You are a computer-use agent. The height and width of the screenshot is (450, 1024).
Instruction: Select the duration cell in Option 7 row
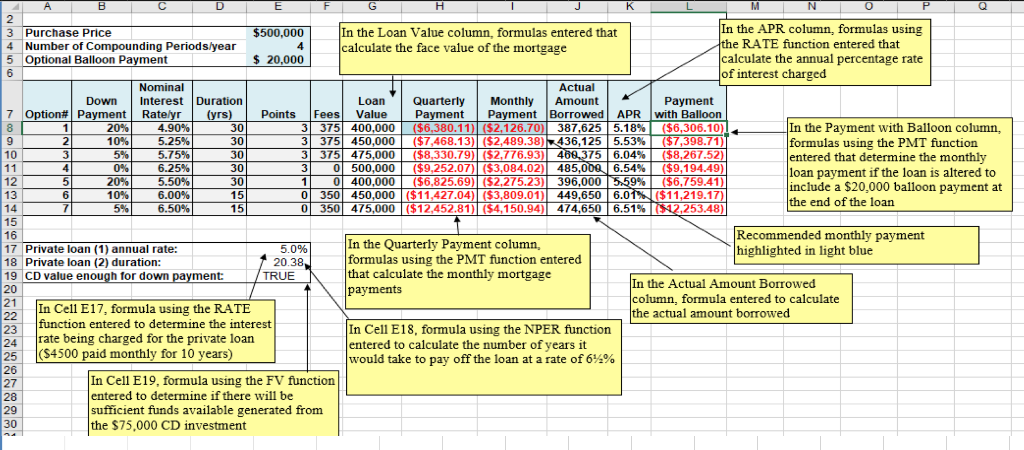coord(220,209)
